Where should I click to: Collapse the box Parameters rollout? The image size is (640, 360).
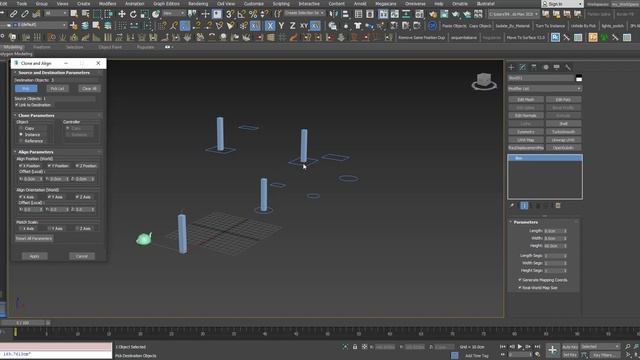pyautogui.click(x=544, y=222)
